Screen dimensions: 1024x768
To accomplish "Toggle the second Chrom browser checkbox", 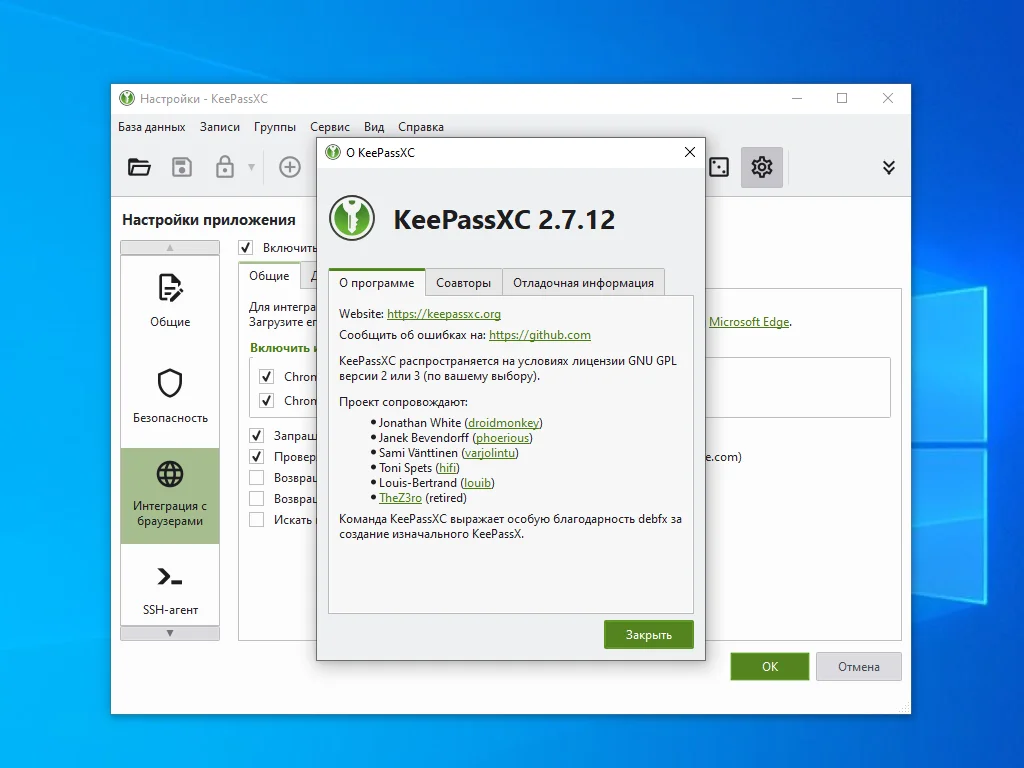I will pyautogui.click(x=266, y=400).
